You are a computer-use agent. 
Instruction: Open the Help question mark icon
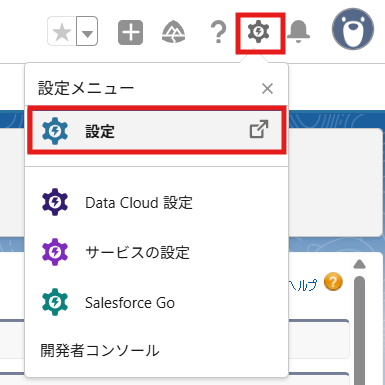(x=218, y=32)
